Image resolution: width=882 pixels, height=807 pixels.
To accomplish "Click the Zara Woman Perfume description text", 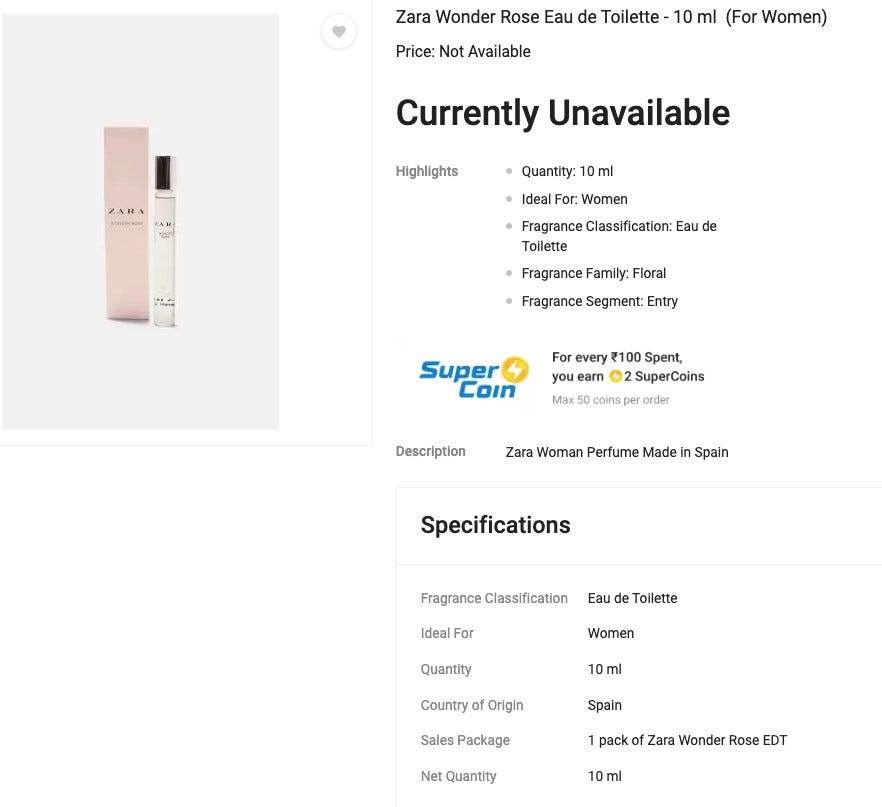I will pos(616,452).
